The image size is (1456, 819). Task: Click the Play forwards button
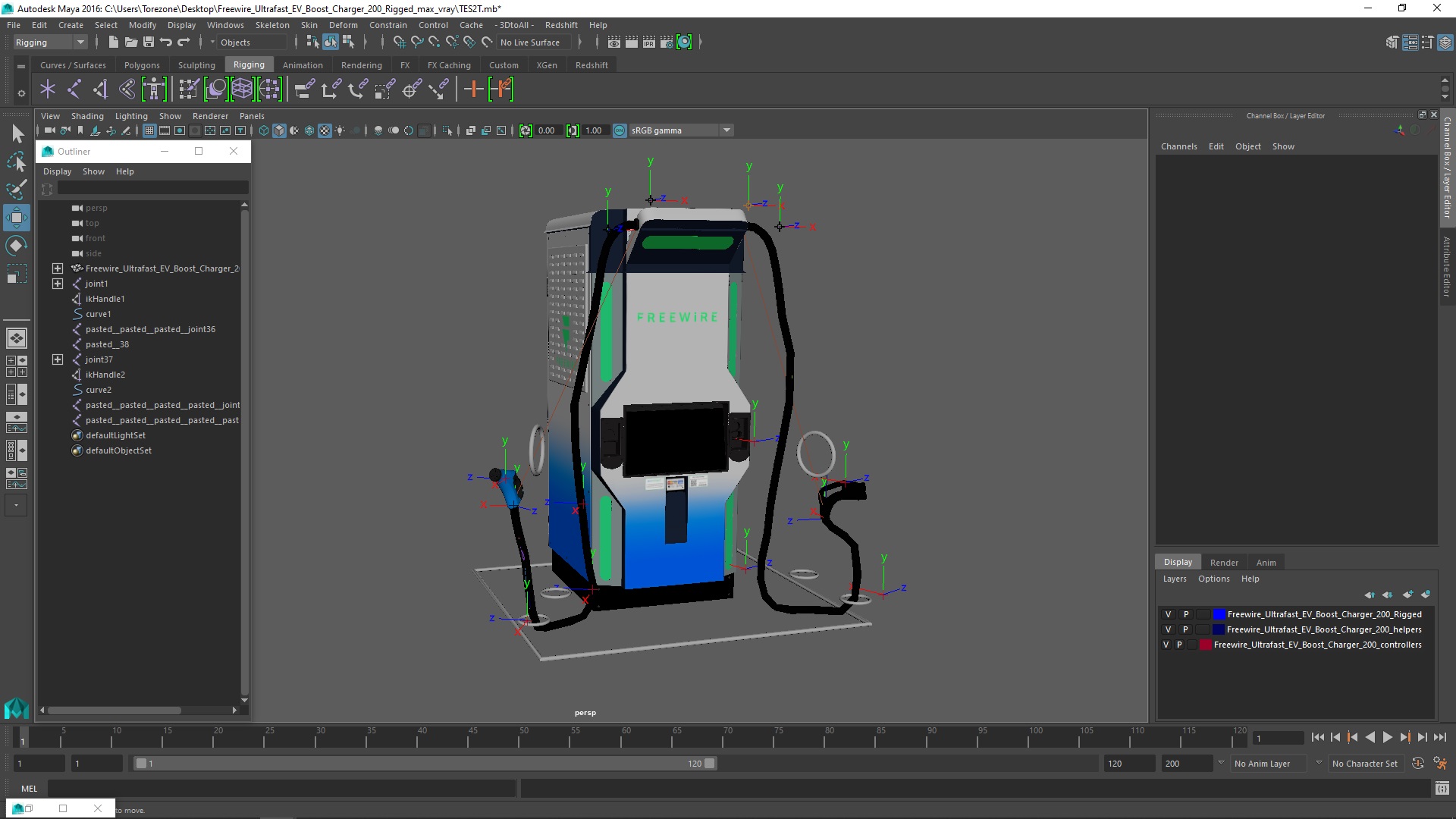pos(1387,737)
